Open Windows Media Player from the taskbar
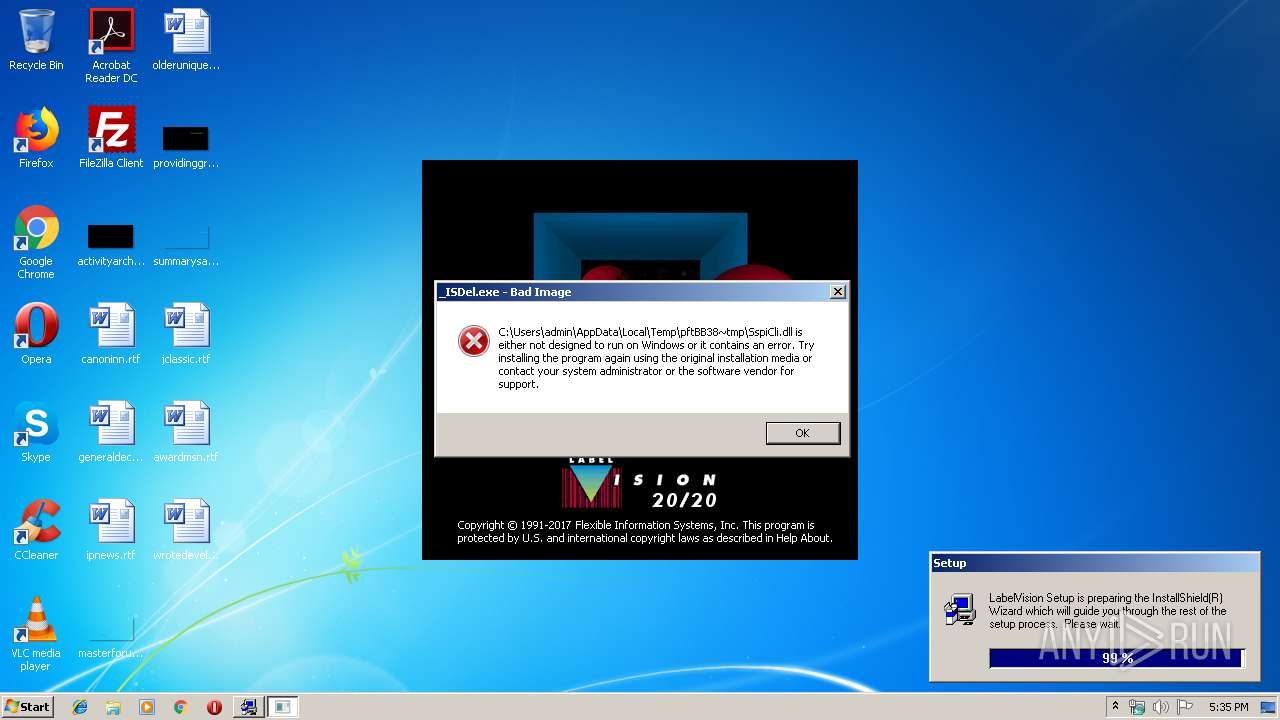 click(147, 707)
